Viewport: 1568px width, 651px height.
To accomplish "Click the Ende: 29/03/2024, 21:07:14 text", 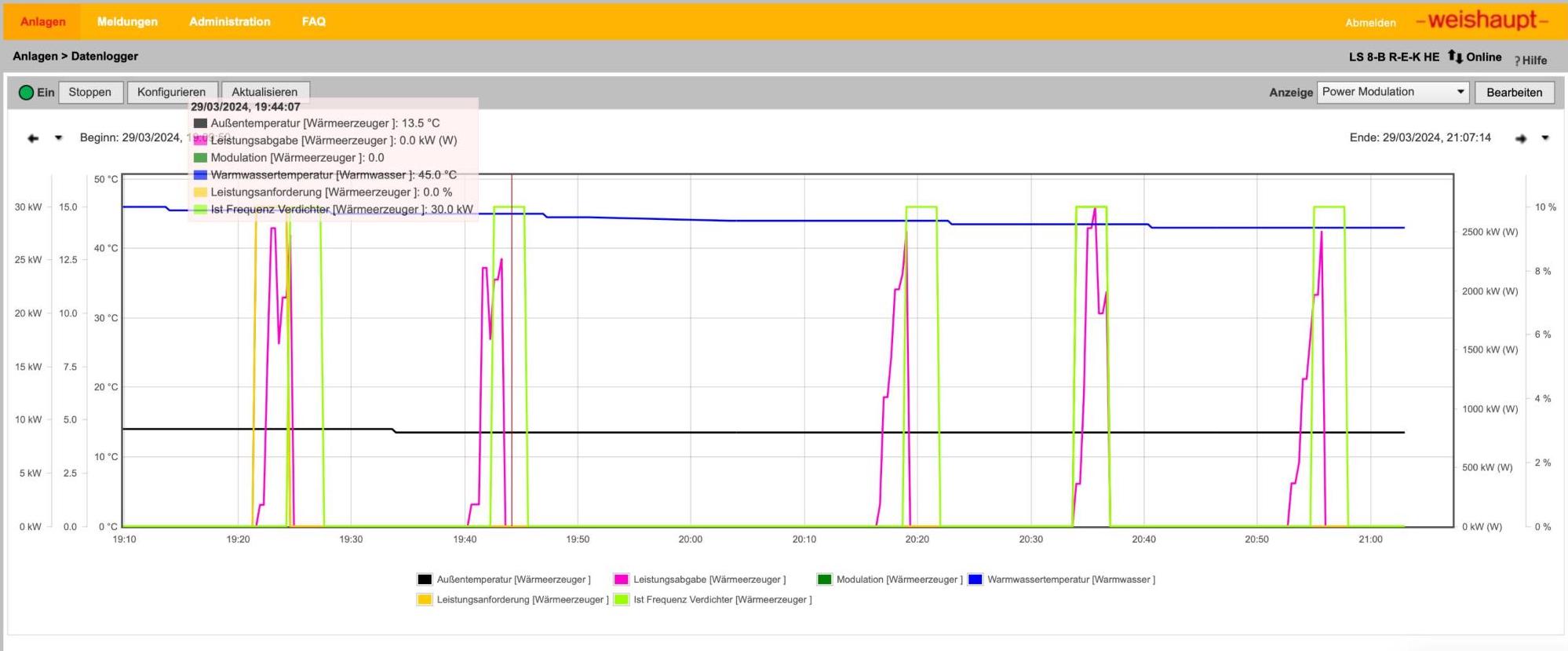I will [x=1420, y=137].
